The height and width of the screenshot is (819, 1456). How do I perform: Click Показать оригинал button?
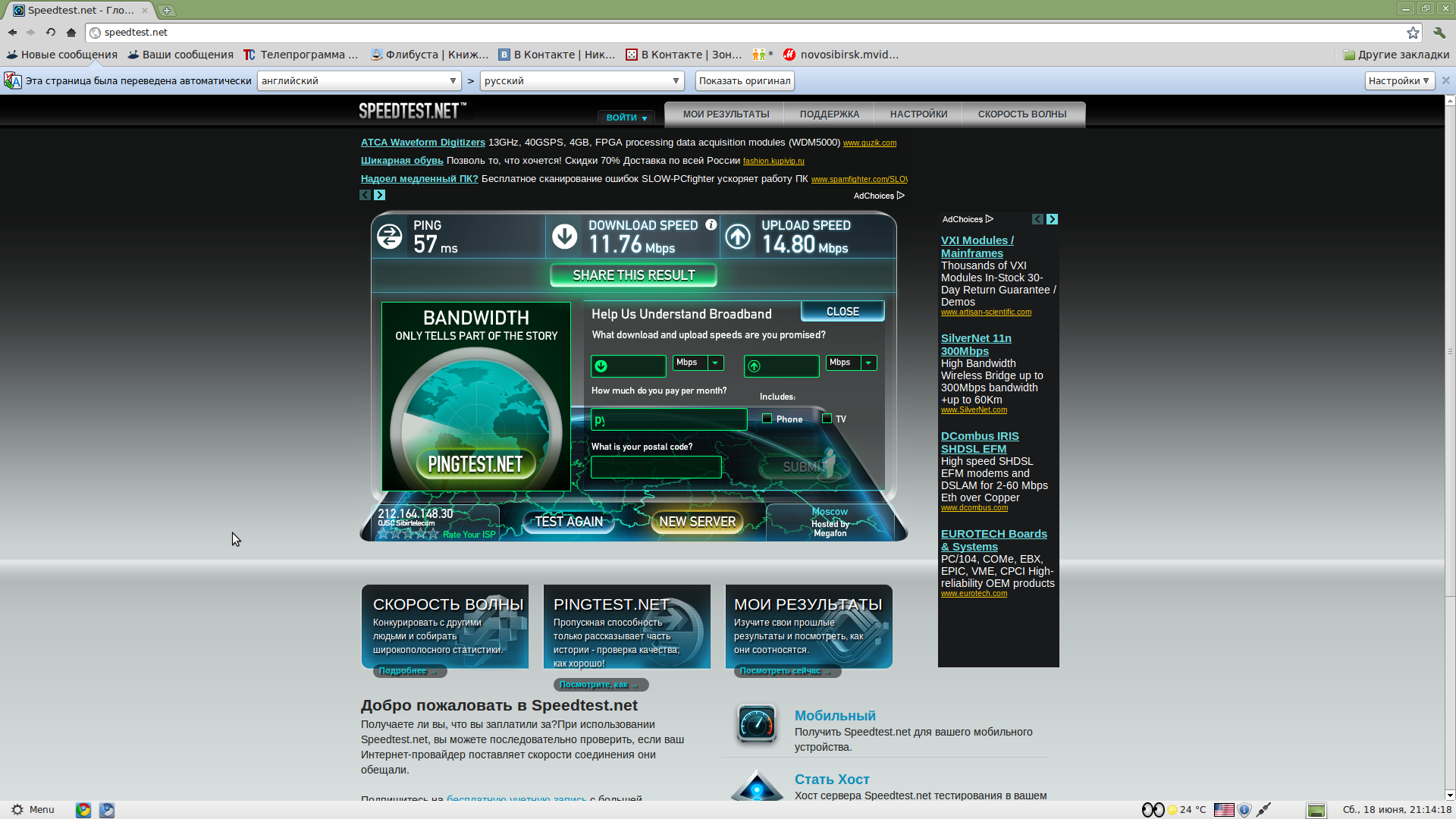tap(744, 81)
